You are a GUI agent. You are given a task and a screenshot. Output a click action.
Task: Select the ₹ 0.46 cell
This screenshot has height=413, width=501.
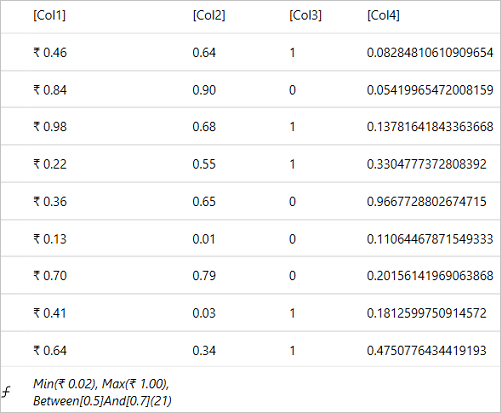[50, 53]
